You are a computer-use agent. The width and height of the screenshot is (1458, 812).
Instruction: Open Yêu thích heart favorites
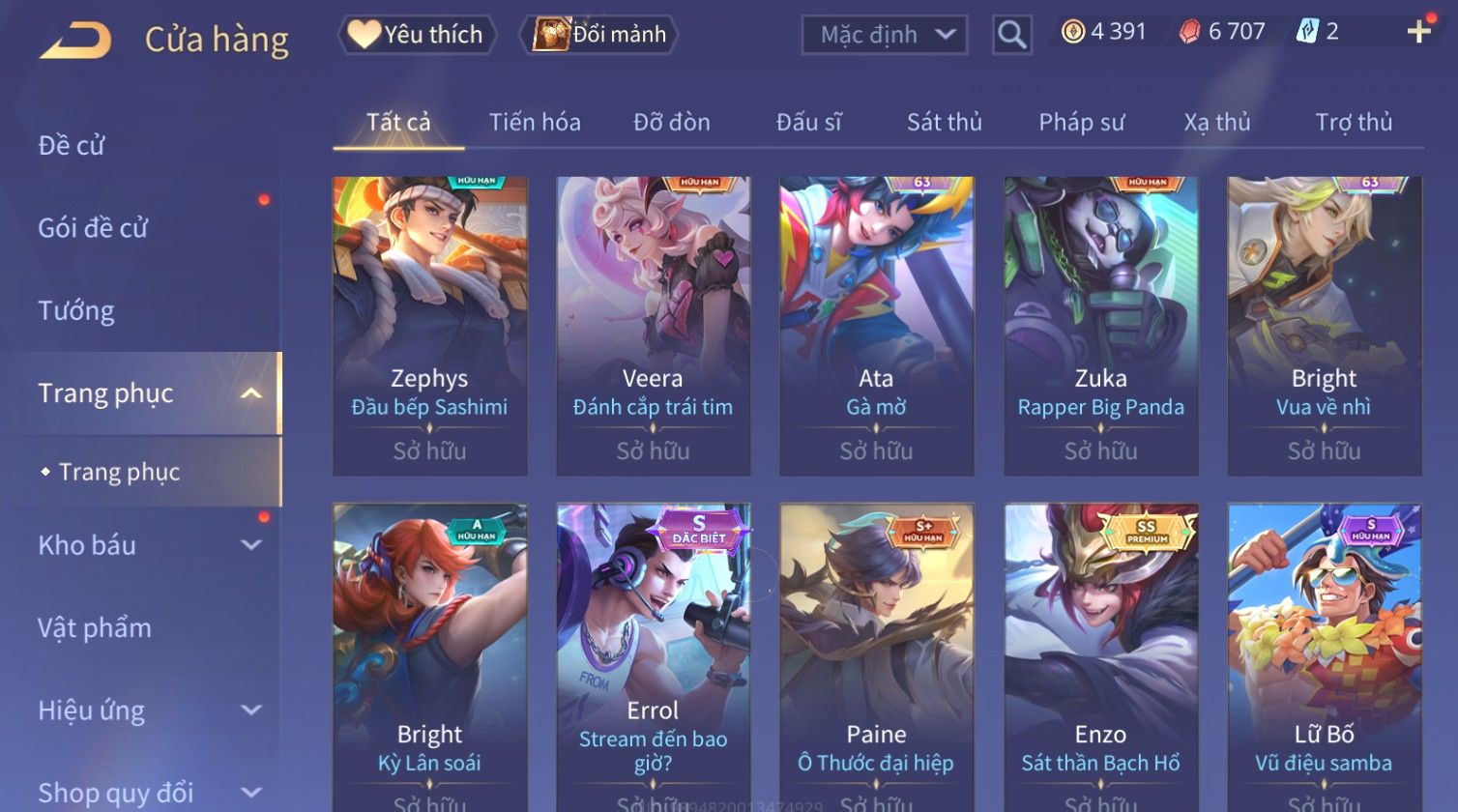pyautogui.click(x=416, y=35)
